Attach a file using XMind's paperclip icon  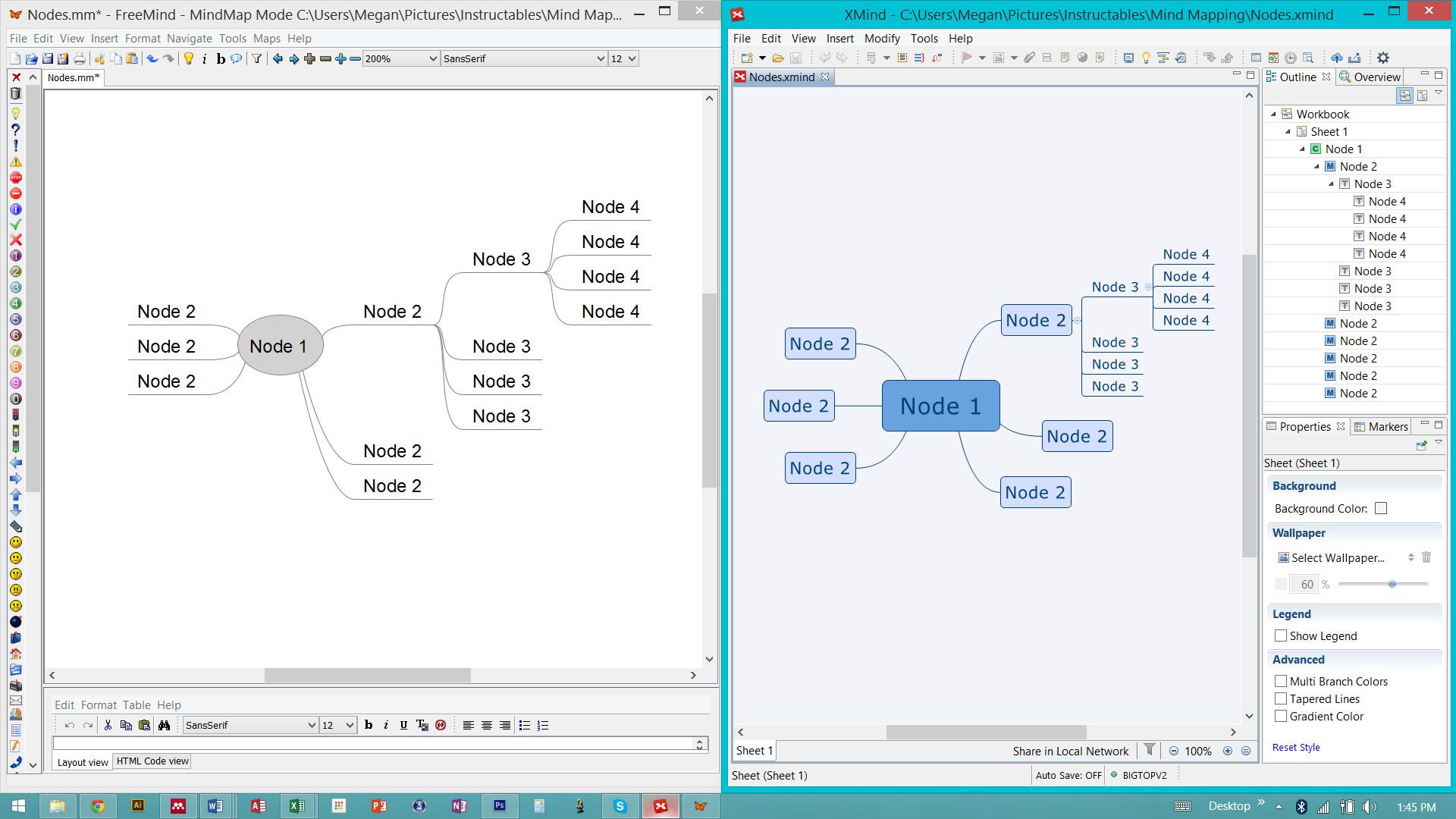click(1028, 58)
